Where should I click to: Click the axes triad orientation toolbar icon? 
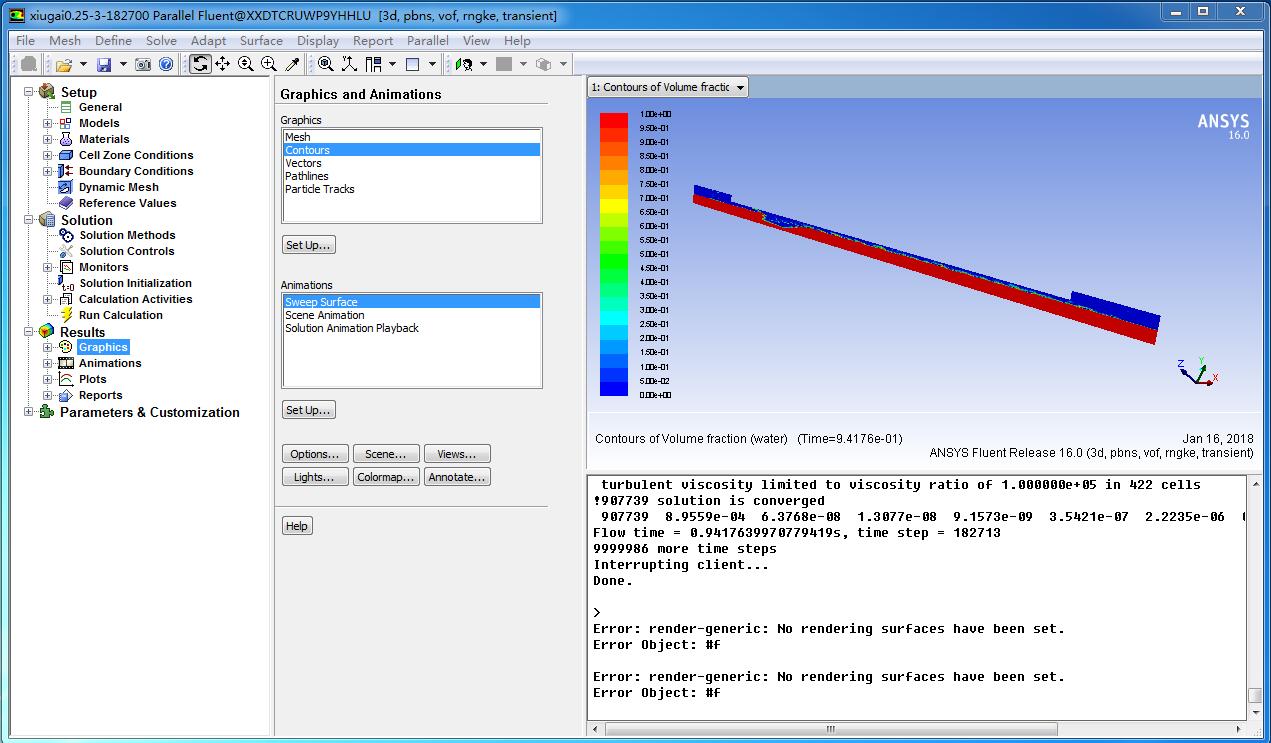(349, 64)
